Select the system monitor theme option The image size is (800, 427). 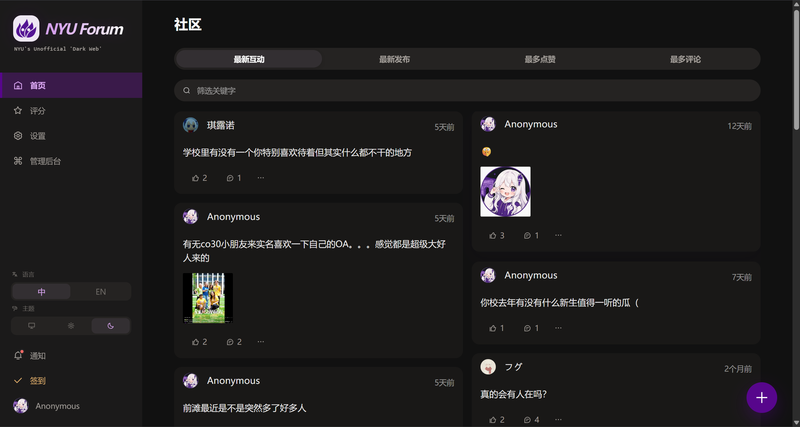32,326
